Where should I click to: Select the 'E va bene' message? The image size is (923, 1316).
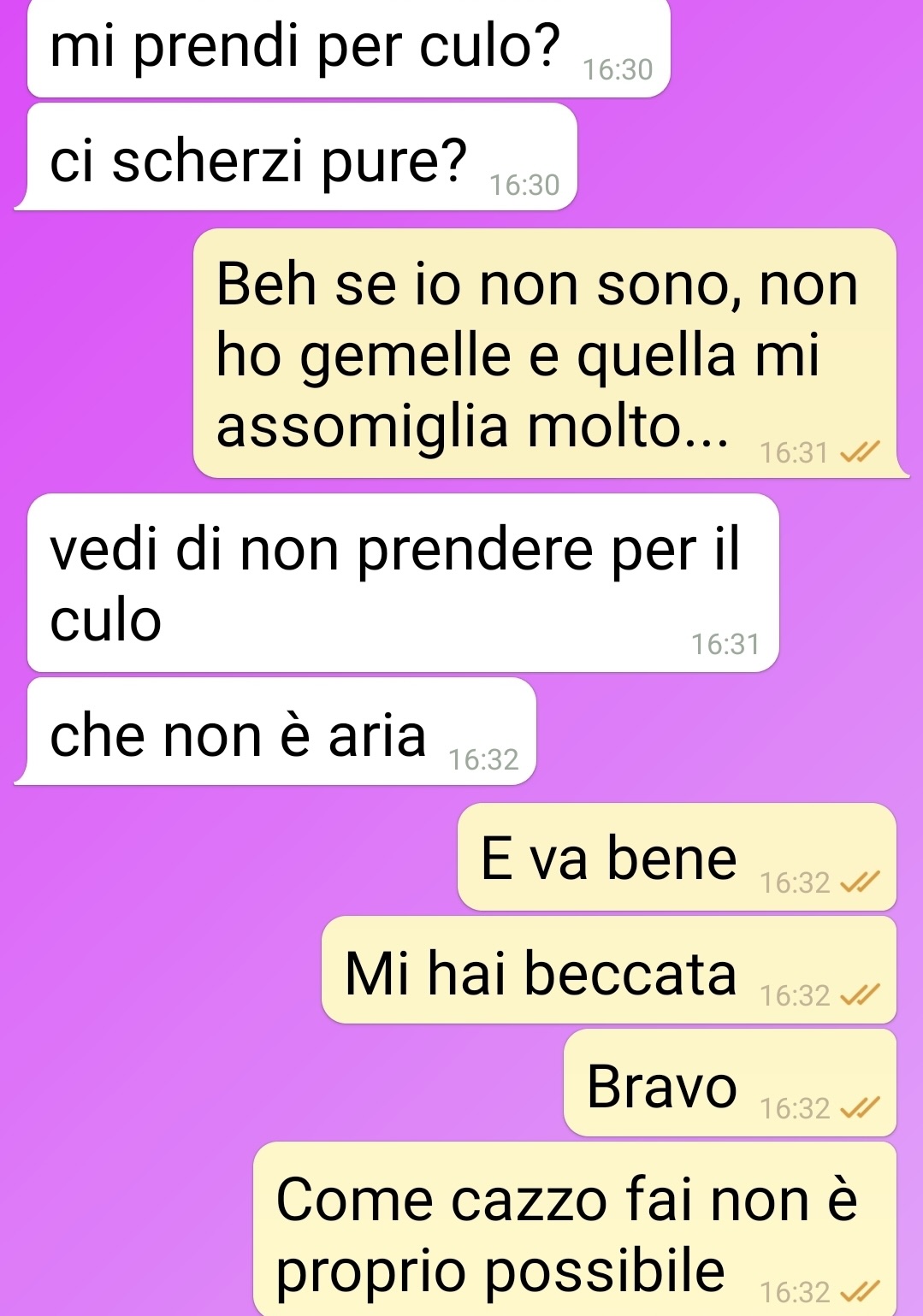[677, 857]
